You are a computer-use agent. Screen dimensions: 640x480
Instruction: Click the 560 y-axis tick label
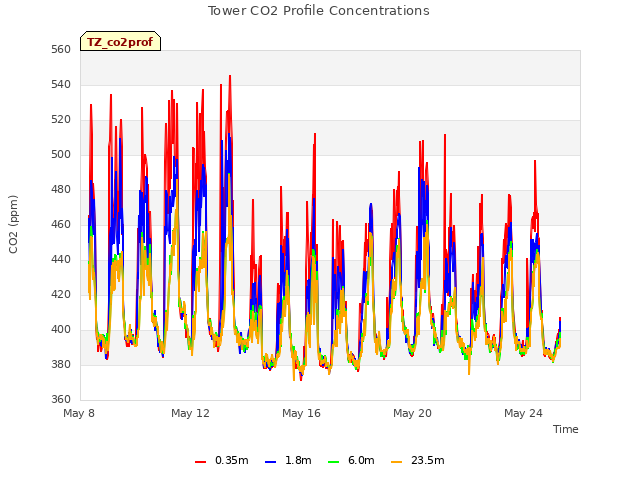(x=61, y=50)
